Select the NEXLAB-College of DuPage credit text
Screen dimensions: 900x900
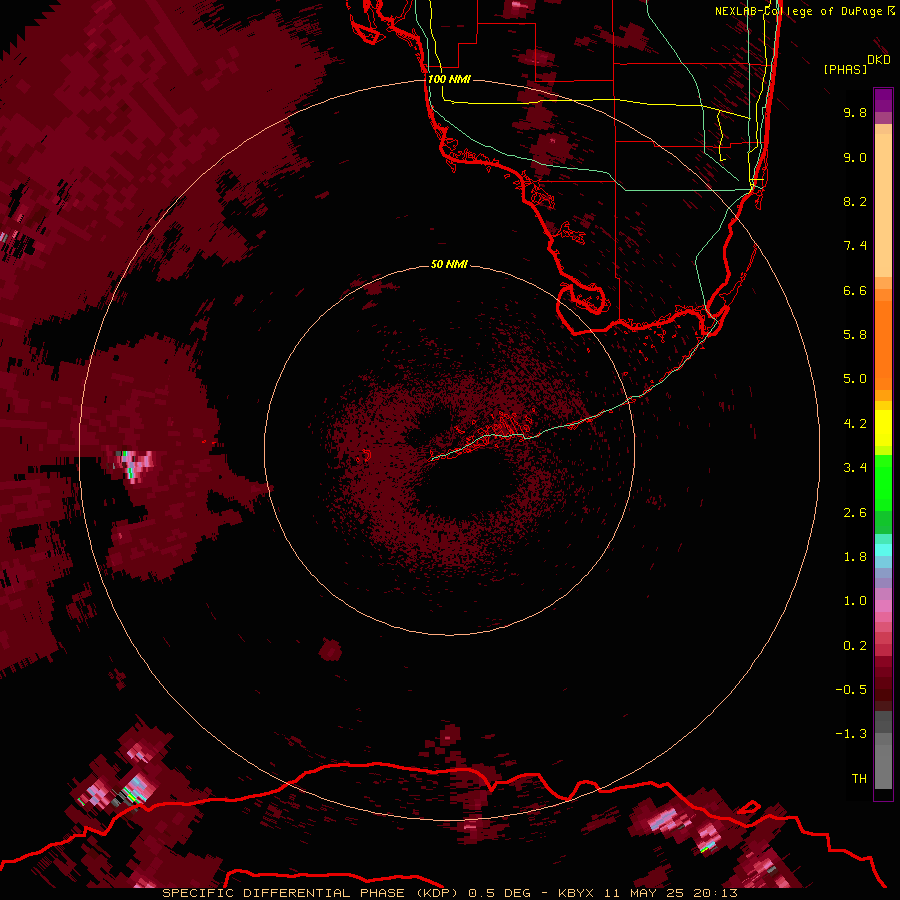pos(805,11)
